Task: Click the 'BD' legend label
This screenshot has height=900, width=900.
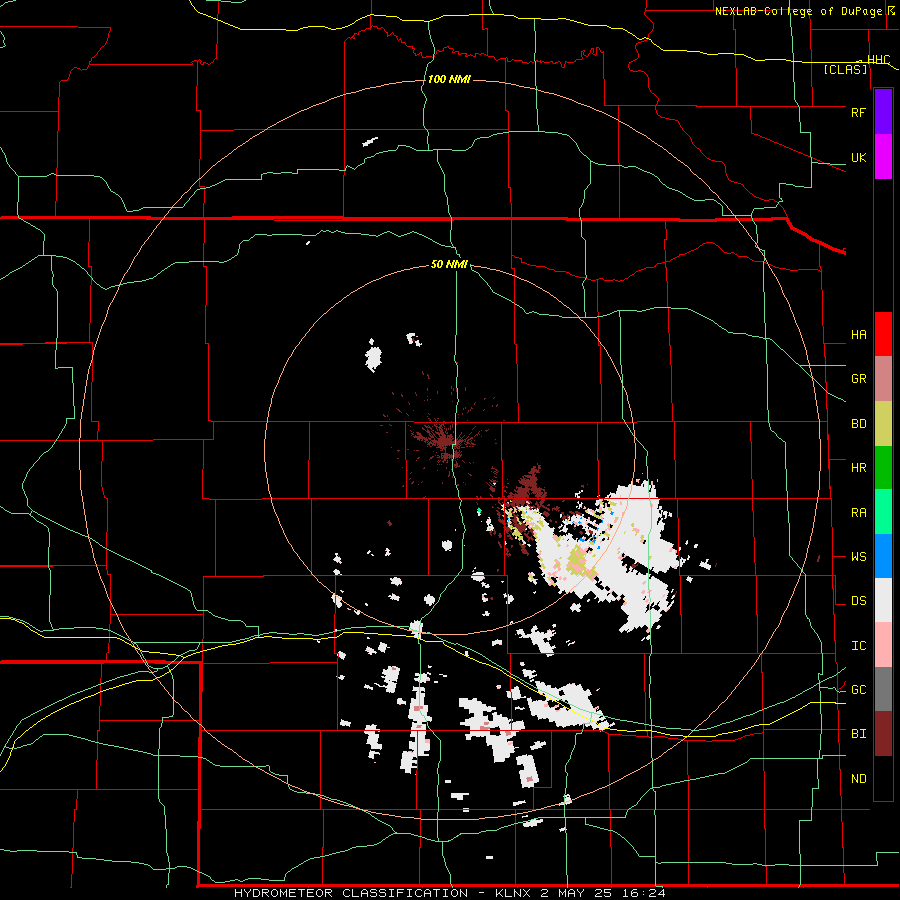Action: tap(858, 424)
